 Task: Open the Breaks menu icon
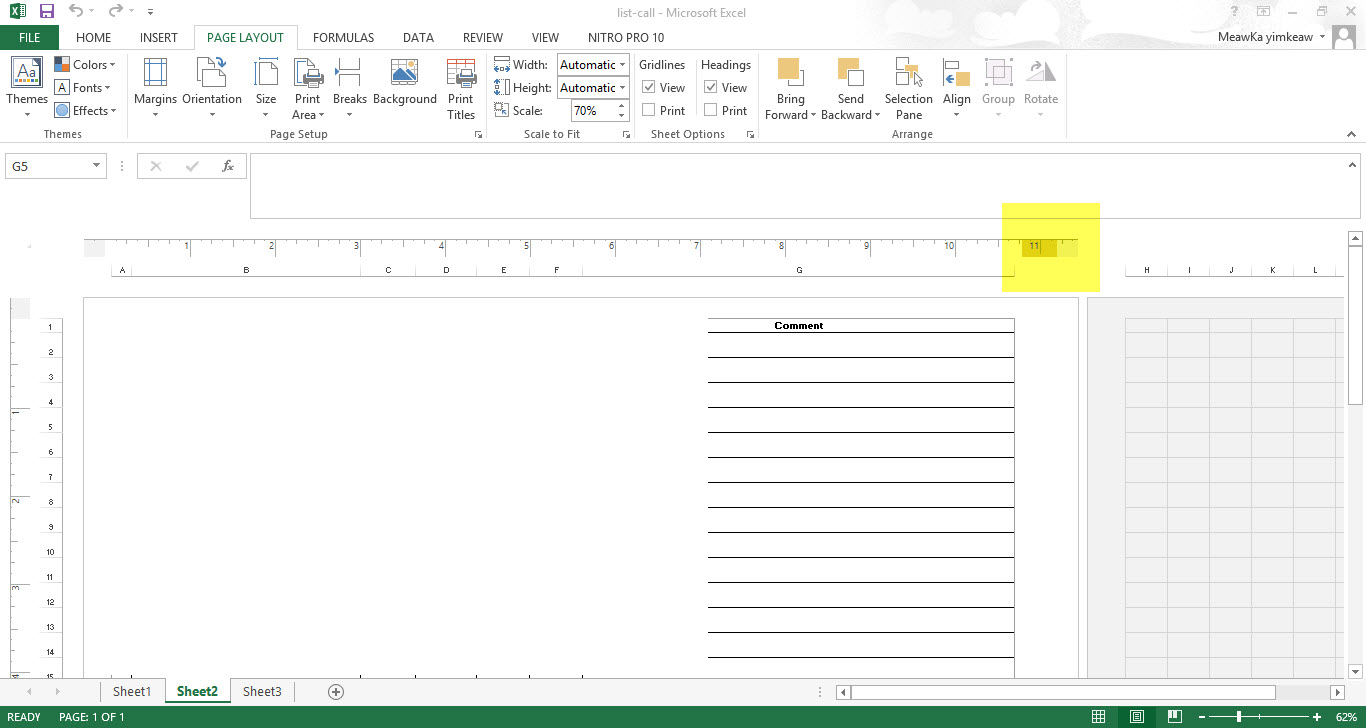pyautogui.click(x=349, y=75)
